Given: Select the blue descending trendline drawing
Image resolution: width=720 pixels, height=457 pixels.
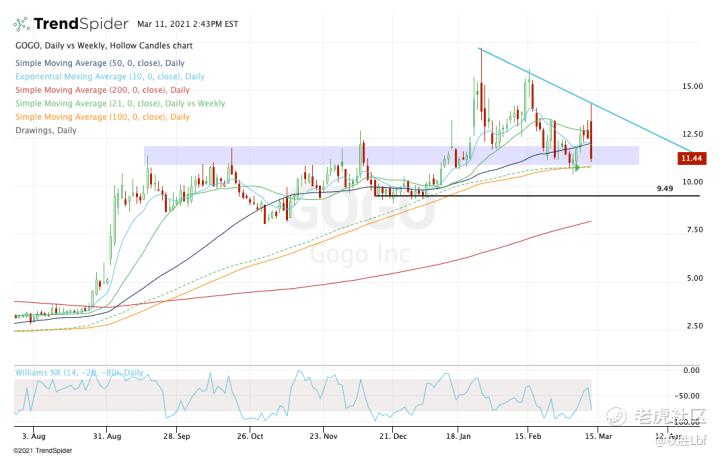Looking at the screenshot, I should coord(586,100).
